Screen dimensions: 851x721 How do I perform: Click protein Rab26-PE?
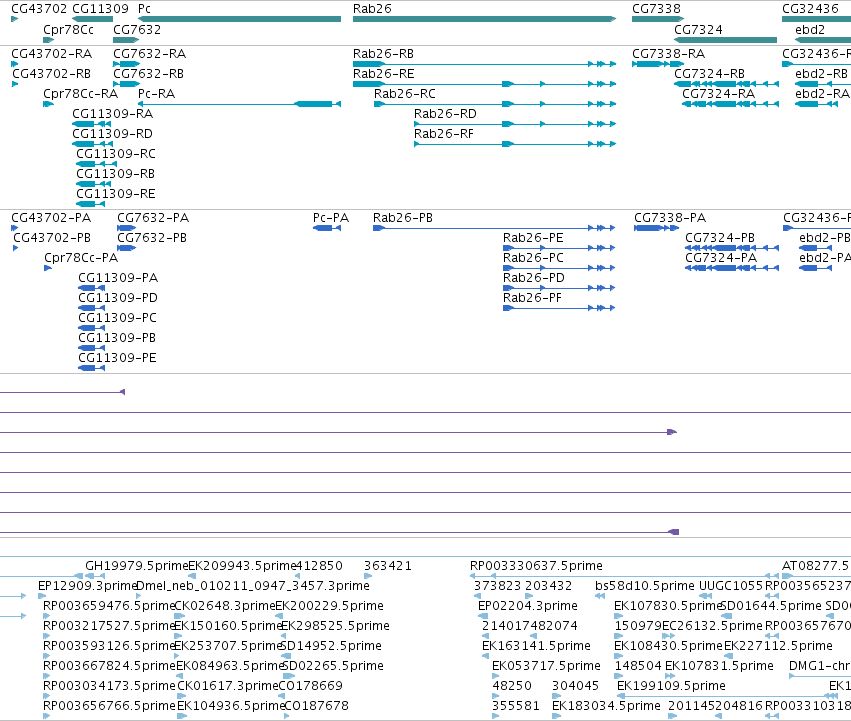point(559,248)
